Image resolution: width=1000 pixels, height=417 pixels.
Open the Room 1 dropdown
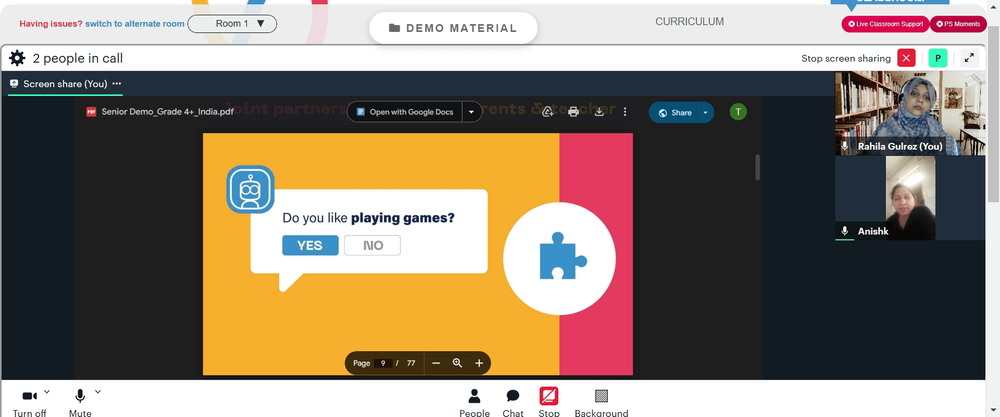pos(232,24)
